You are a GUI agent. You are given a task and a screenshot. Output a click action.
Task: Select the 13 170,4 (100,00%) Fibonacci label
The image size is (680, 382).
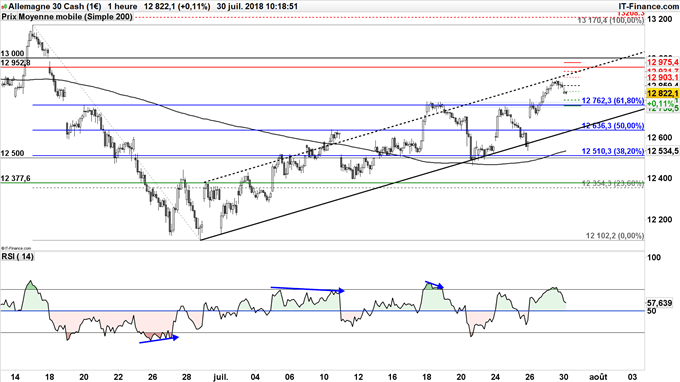tap(611, 20)
